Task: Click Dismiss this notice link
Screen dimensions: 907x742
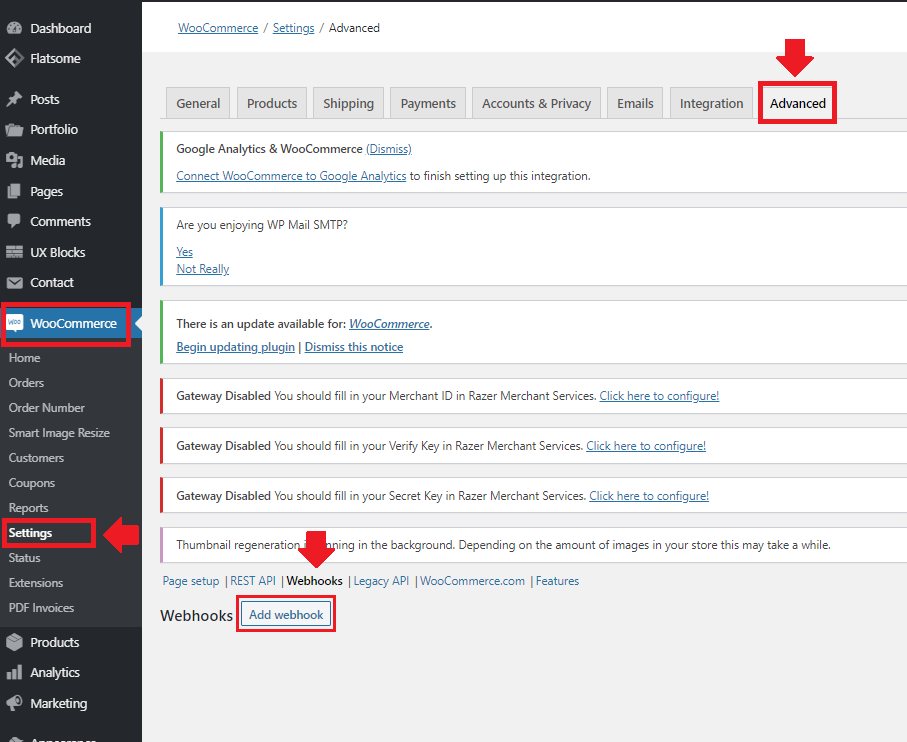Action: [x=354, y=347]
